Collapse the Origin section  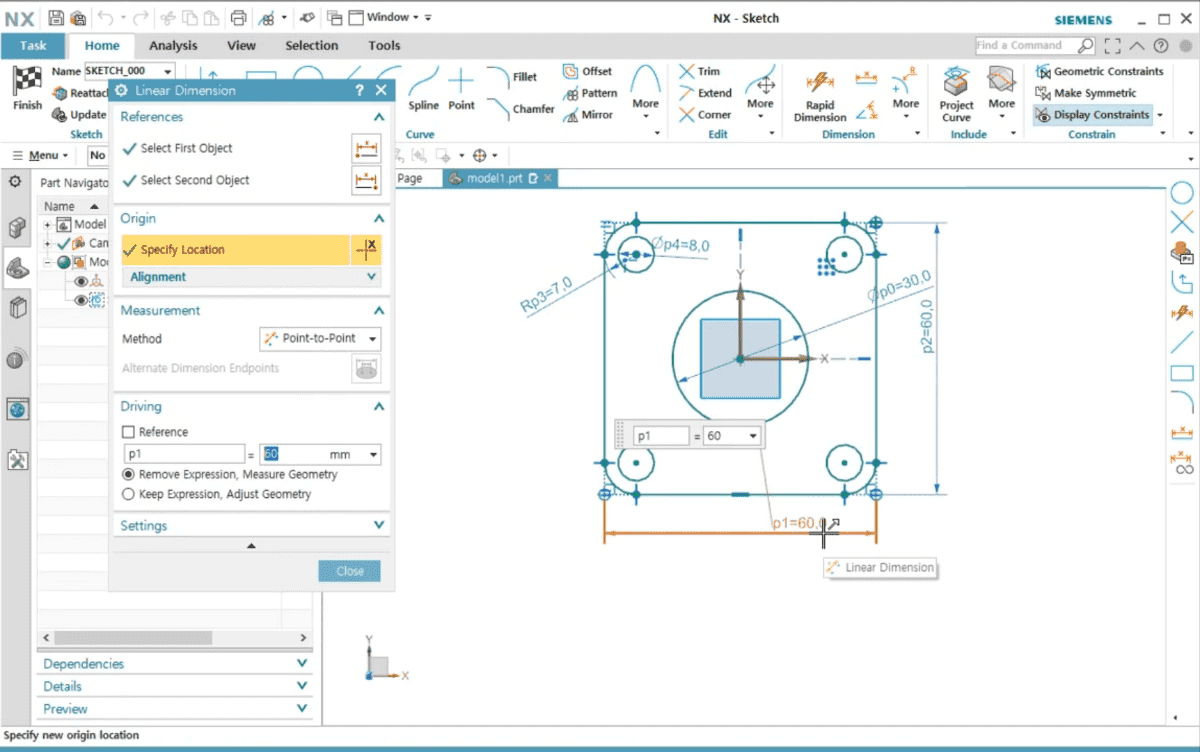pos(379,219)
